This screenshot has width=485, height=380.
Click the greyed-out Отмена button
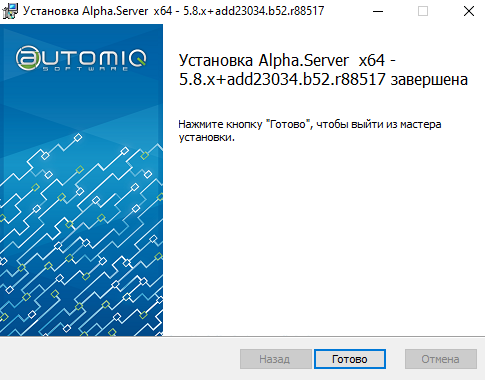tap(441, 359)
